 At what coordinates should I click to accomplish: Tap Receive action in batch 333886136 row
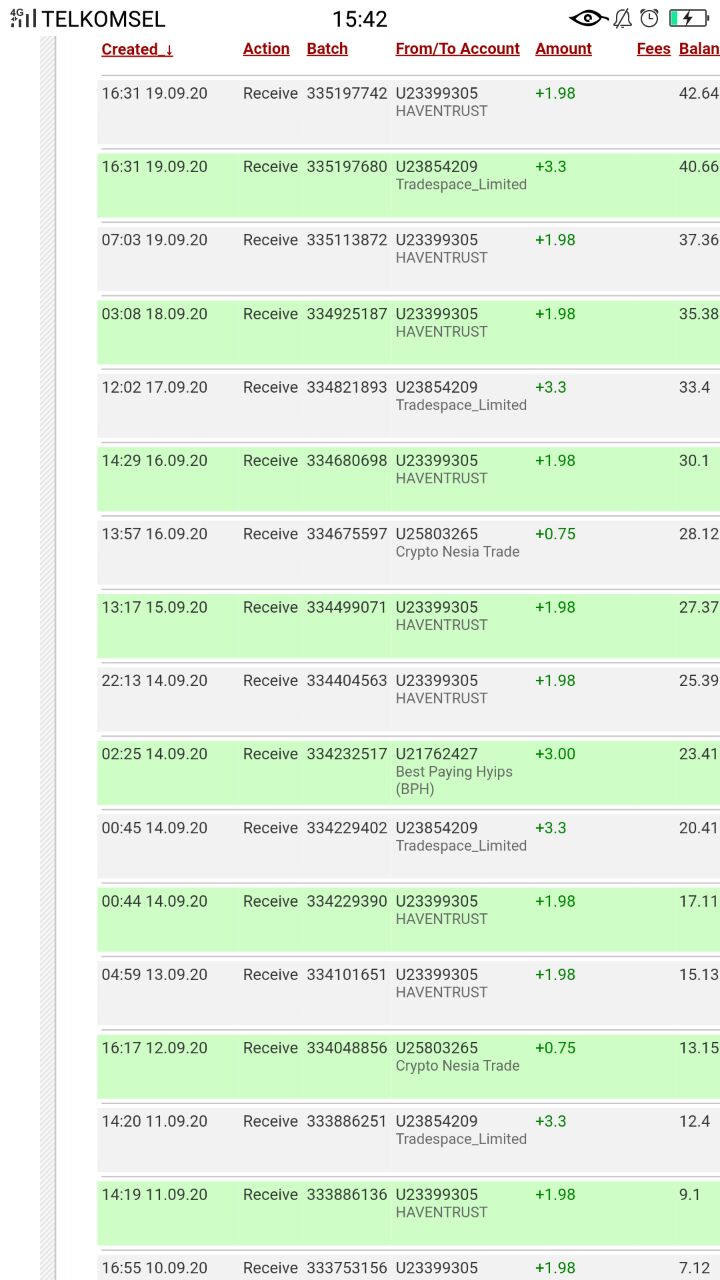point(270,1195)
